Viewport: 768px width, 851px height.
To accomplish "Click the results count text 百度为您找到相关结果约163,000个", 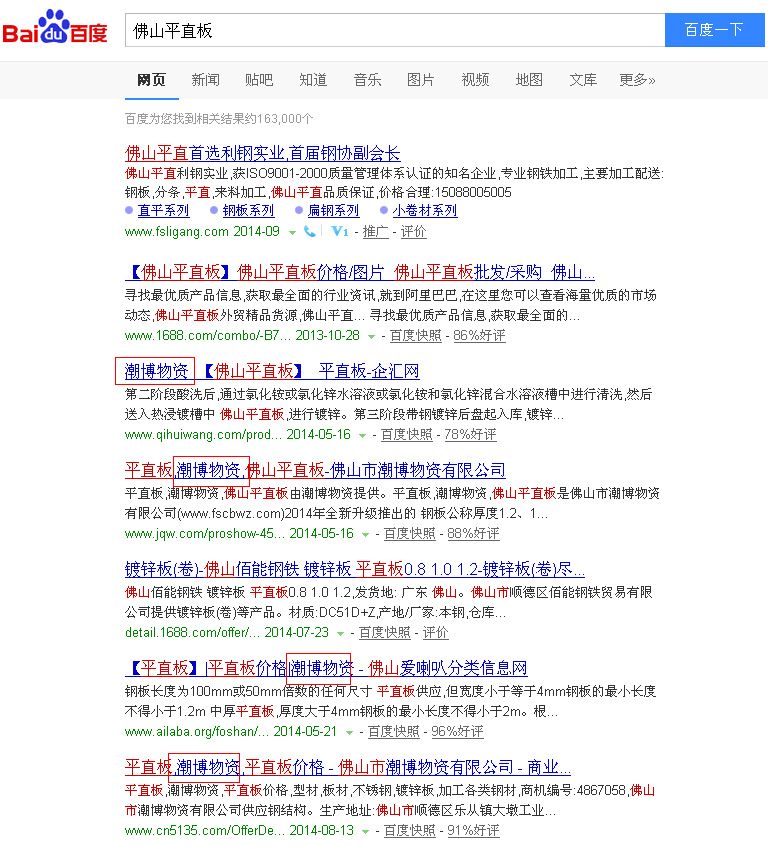I will [219, 119].
